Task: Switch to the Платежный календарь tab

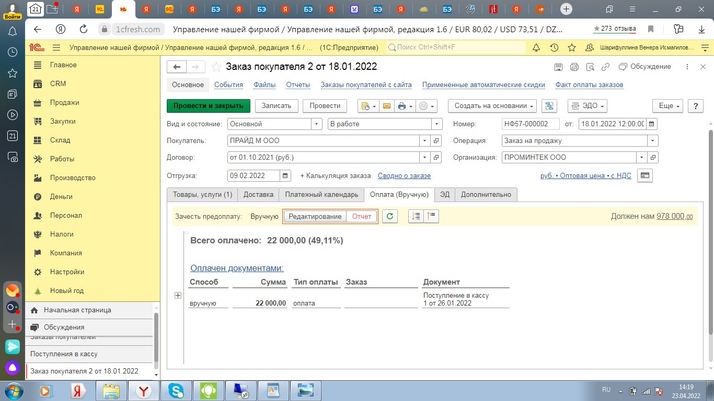Action: point(321,195)
